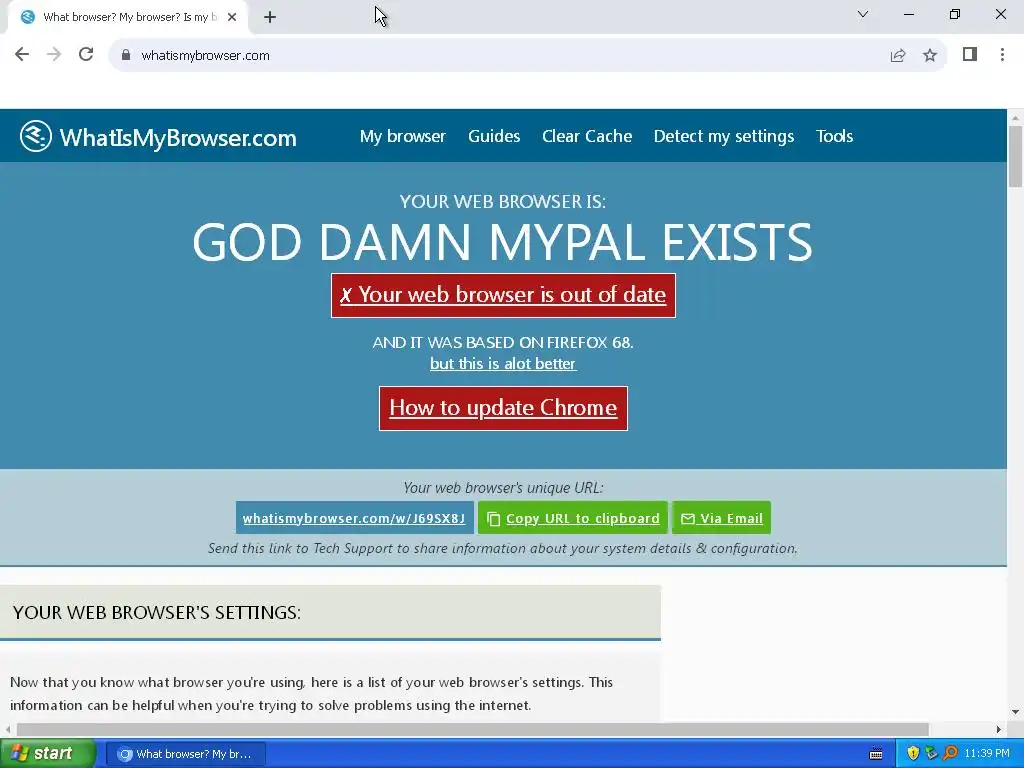Click YOUR WEB BROWSER'S SETTINGS heading
This screenshot has width=1024, height=768.
point(157,613)
